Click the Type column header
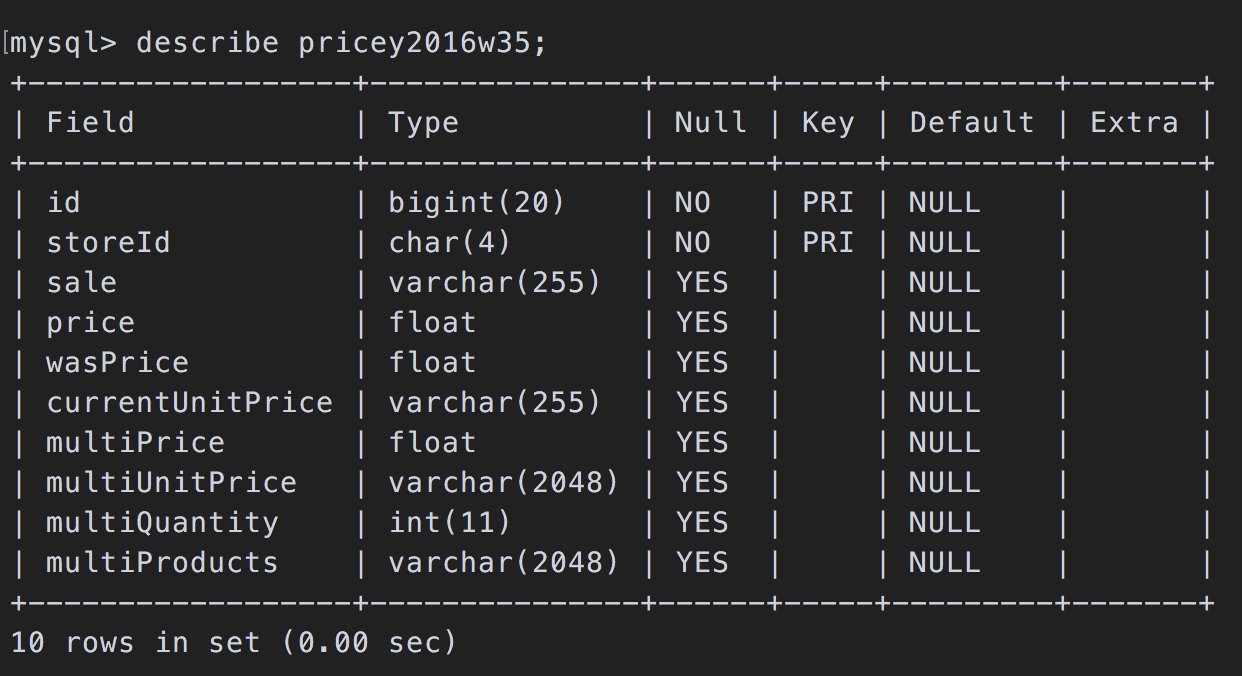The image size is (1242, 676). (x=423, y=123)
